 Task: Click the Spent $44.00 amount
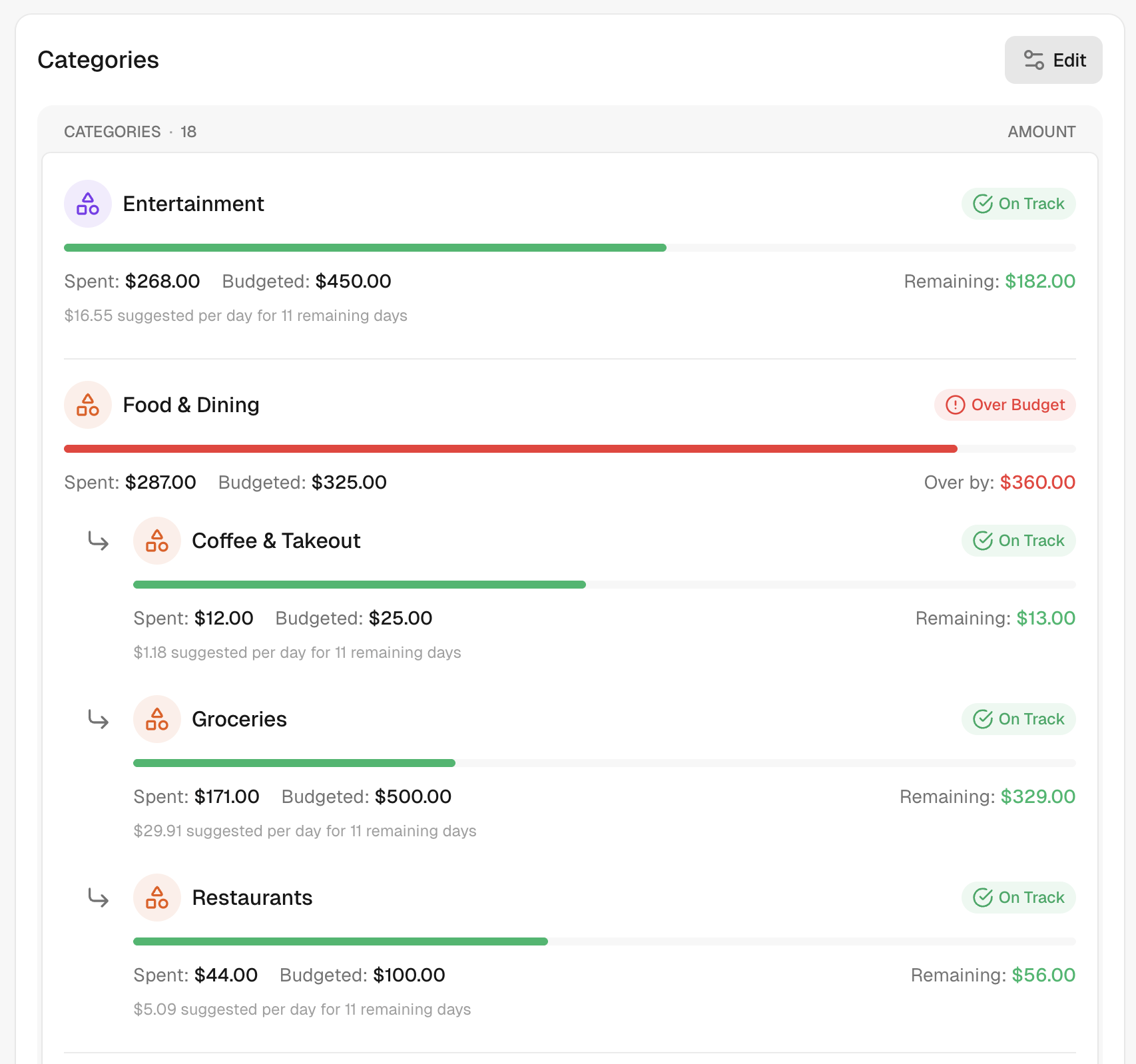[x=226, y=975]
